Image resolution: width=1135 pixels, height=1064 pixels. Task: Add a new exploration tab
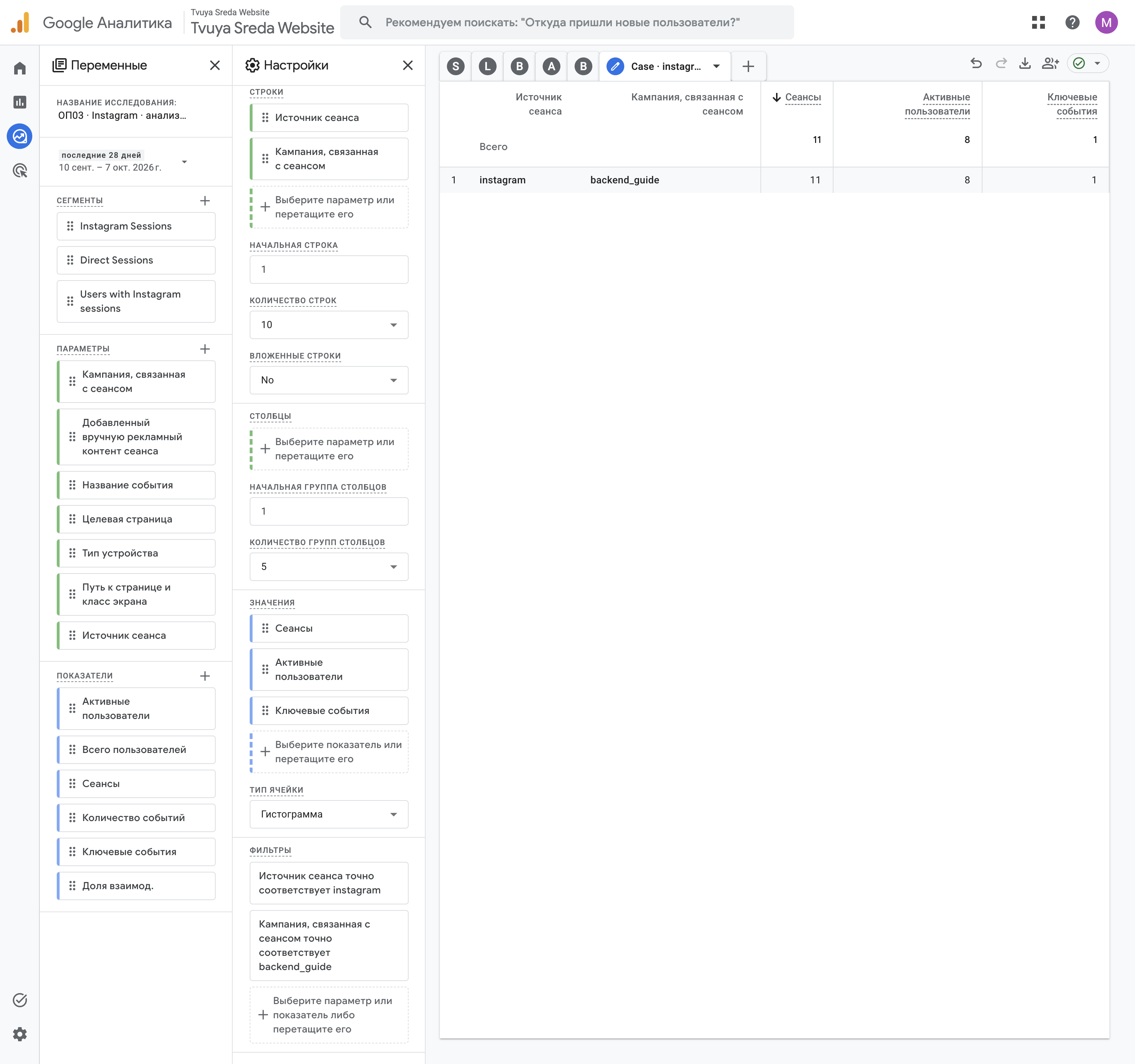(748, 66)
